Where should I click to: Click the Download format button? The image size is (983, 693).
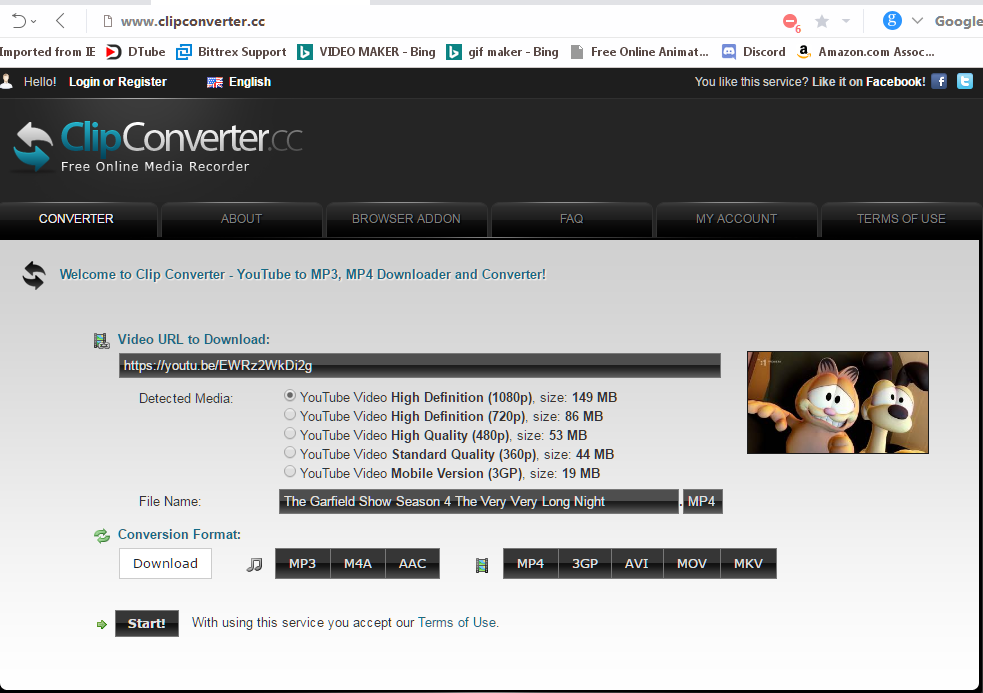[x=166, y=563]
